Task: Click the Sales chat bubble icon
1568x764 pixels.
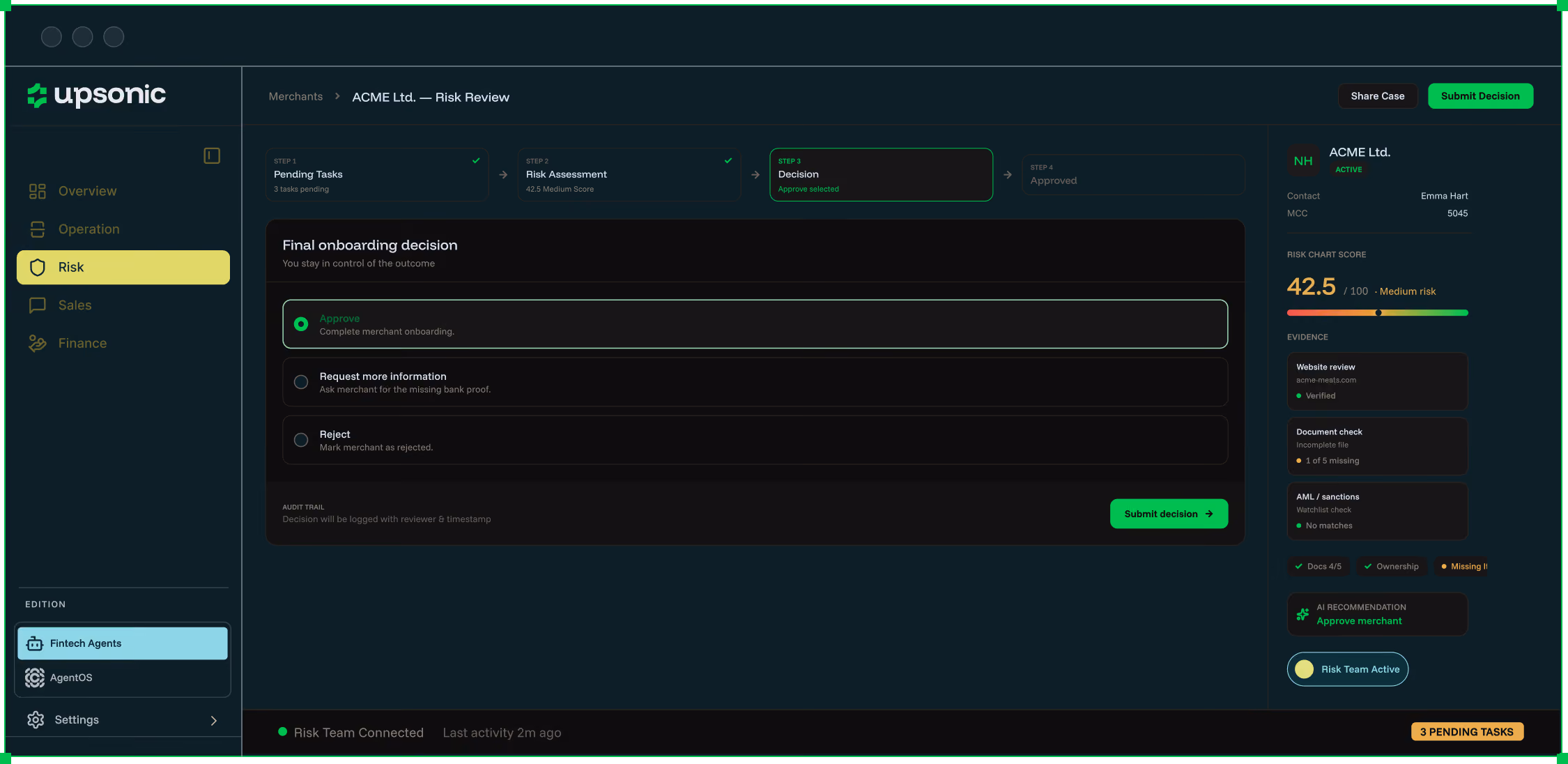Action: pos(38,305)
